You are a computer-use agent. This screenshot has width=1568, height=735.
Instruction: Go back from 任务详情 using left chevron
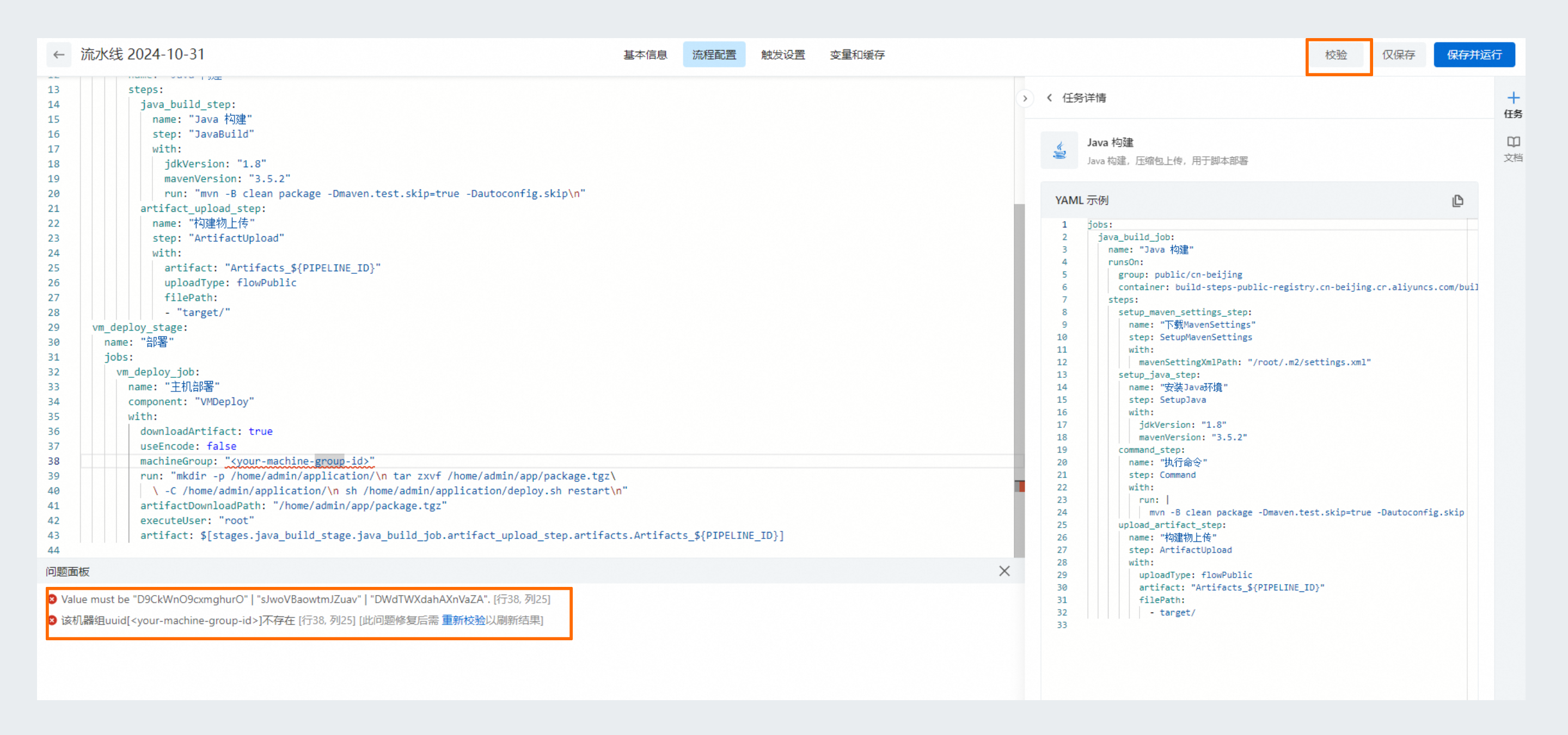click(1049, 98)
